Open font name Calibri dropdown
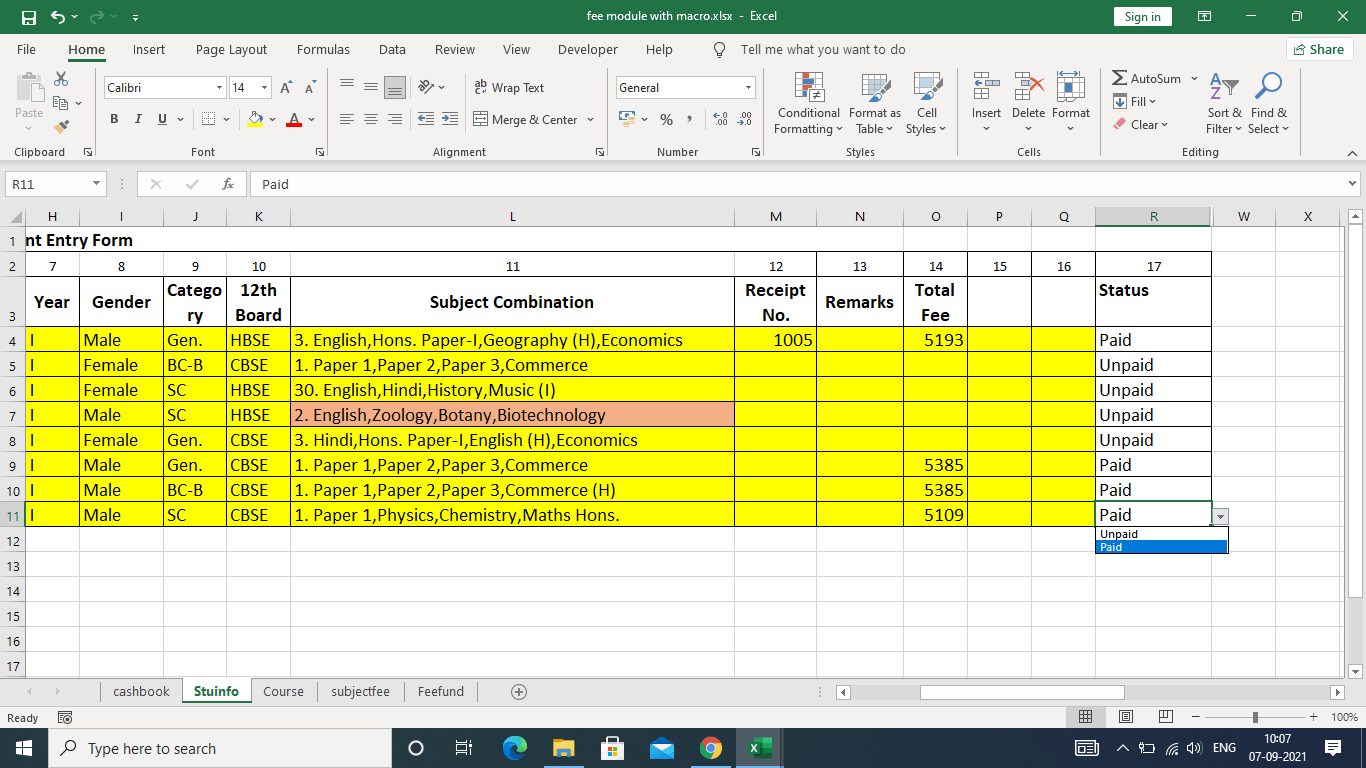The height and width of the screenshot is (768, 1366). (219, 88)
